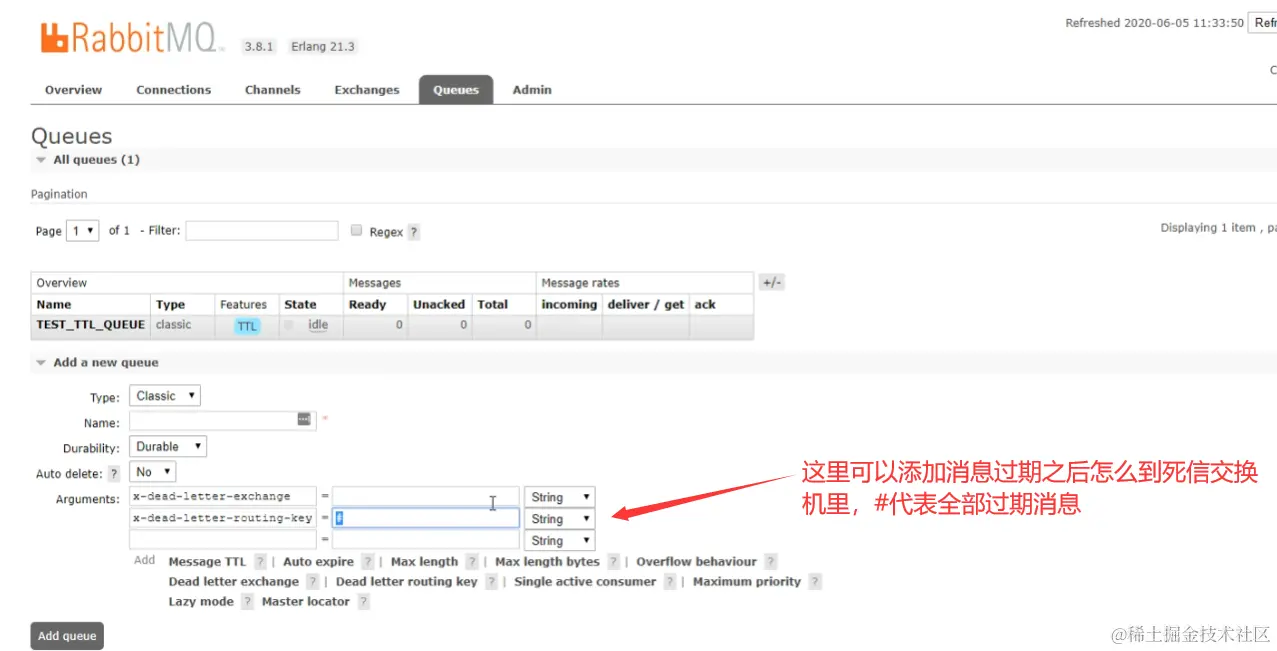Open the queue Type dropdown
The width and height of the screenshot is (1277, 651).
[x=165, y=396]
